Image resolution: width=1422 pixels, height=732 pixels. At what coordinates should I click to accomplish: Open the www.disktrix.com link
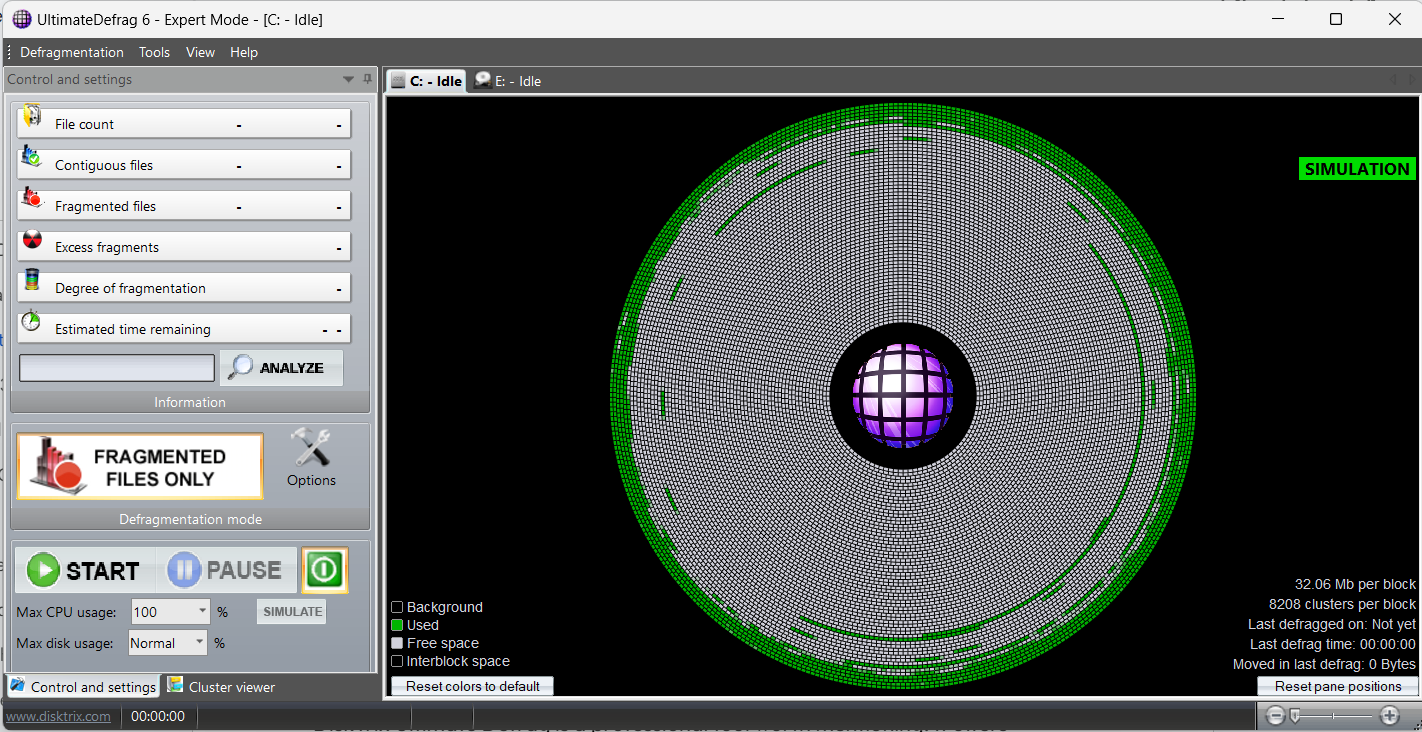pyautogui.click(x=58, y=716)
